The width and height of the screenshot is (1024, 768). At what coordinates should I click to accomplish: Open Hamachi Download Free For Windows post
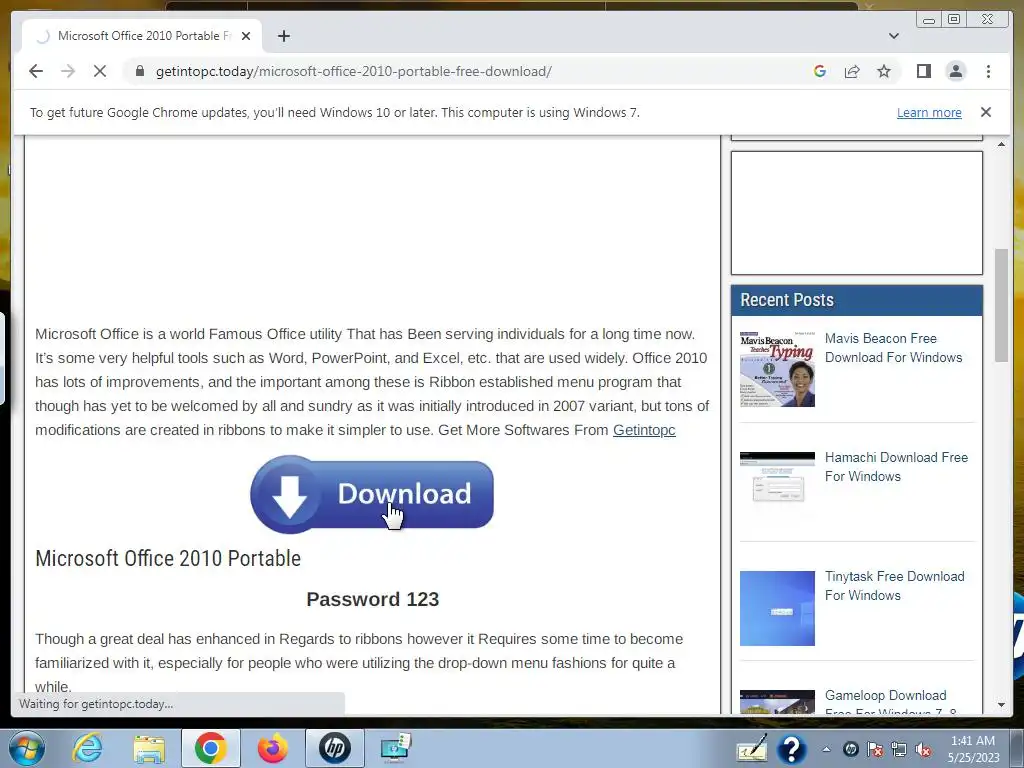896,466
